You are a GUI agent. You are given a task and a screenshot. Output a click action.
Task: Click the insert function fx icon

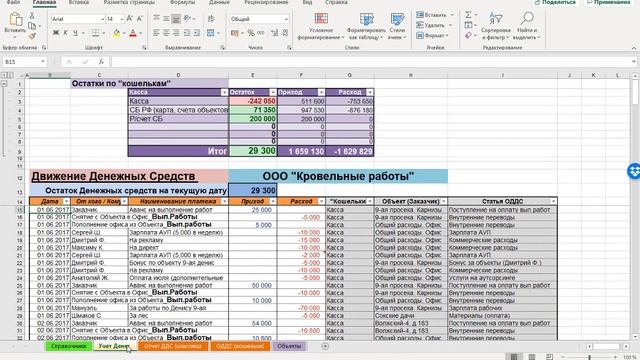point(101,62)
